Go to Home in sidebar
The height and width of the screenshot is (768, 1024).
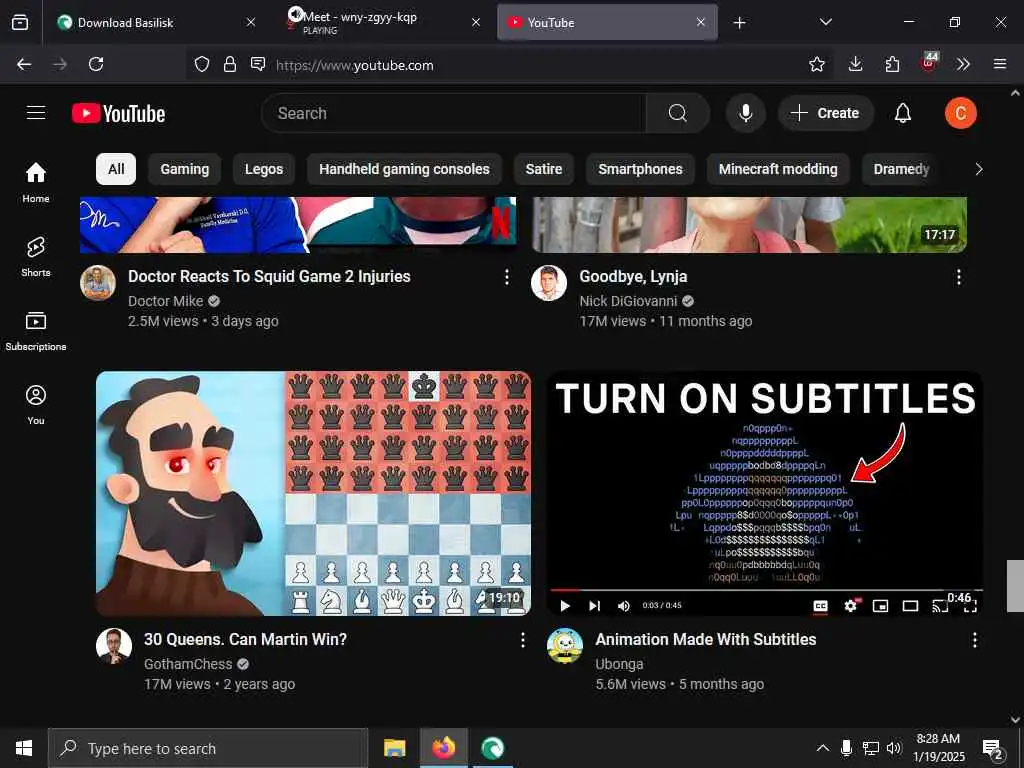point(35,182)
